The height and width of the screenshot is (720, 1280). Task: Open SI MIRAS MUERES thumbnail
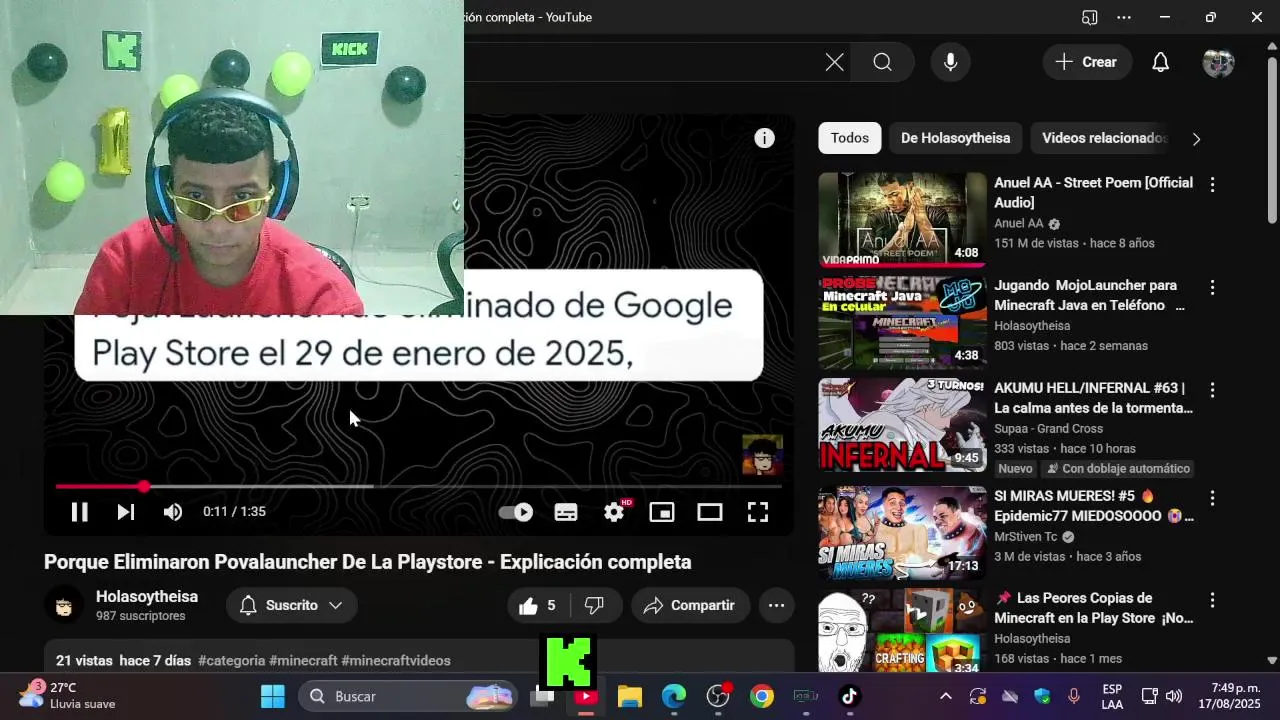(x=902, y=533)
